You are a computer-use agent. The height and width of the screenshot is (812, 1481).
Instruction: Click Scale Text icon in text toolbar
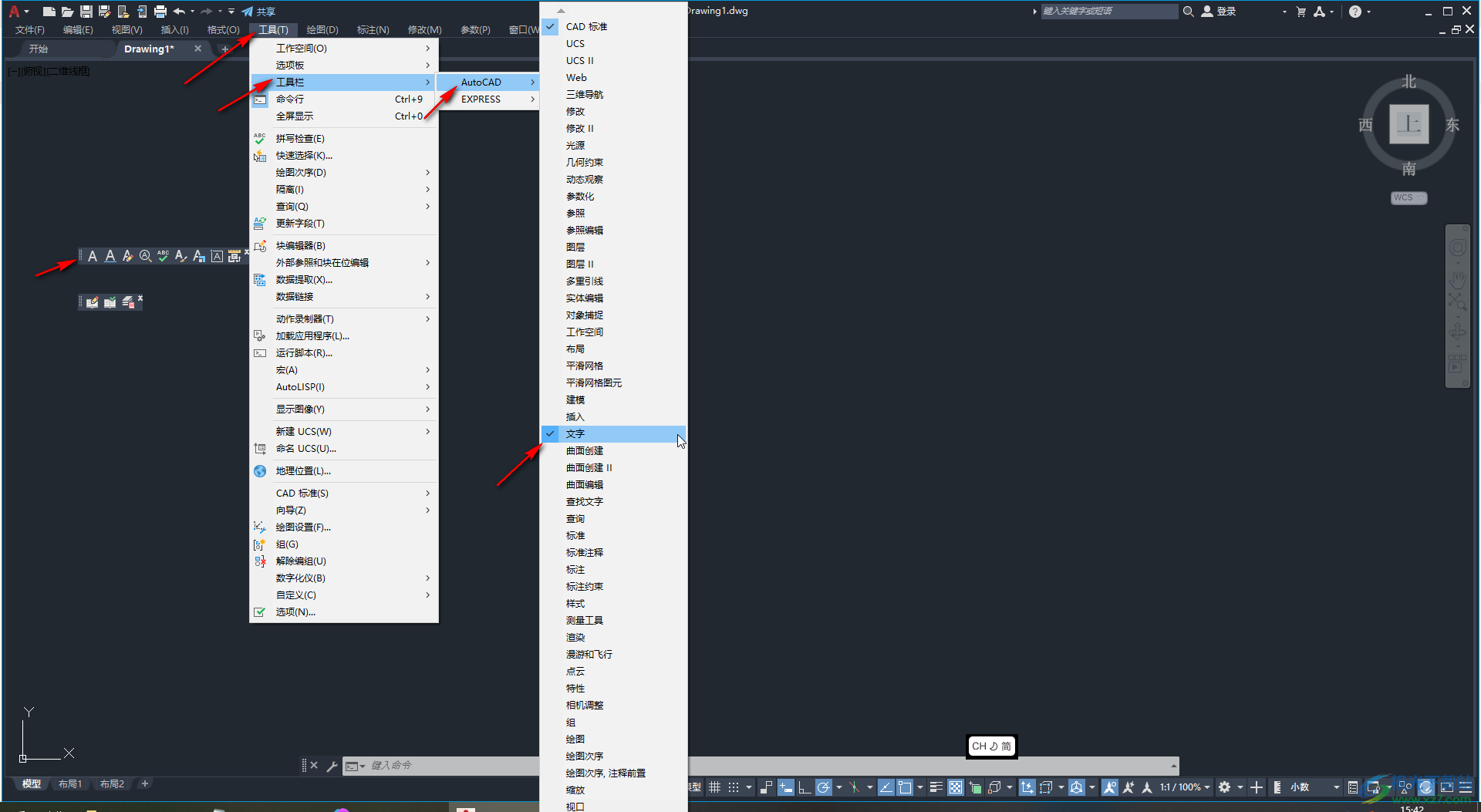point(199,256)
